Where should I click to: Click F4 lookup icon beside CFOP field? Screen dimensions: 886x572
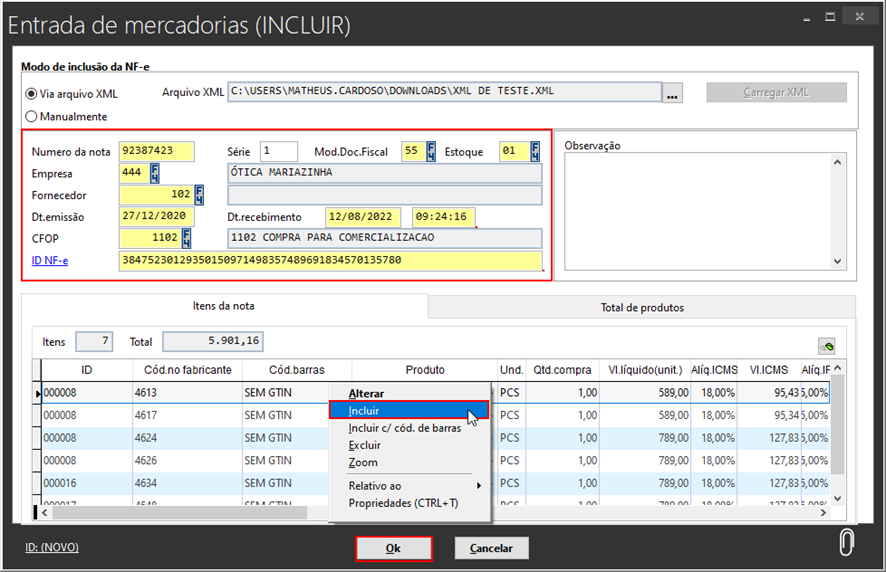click(186, 238)
